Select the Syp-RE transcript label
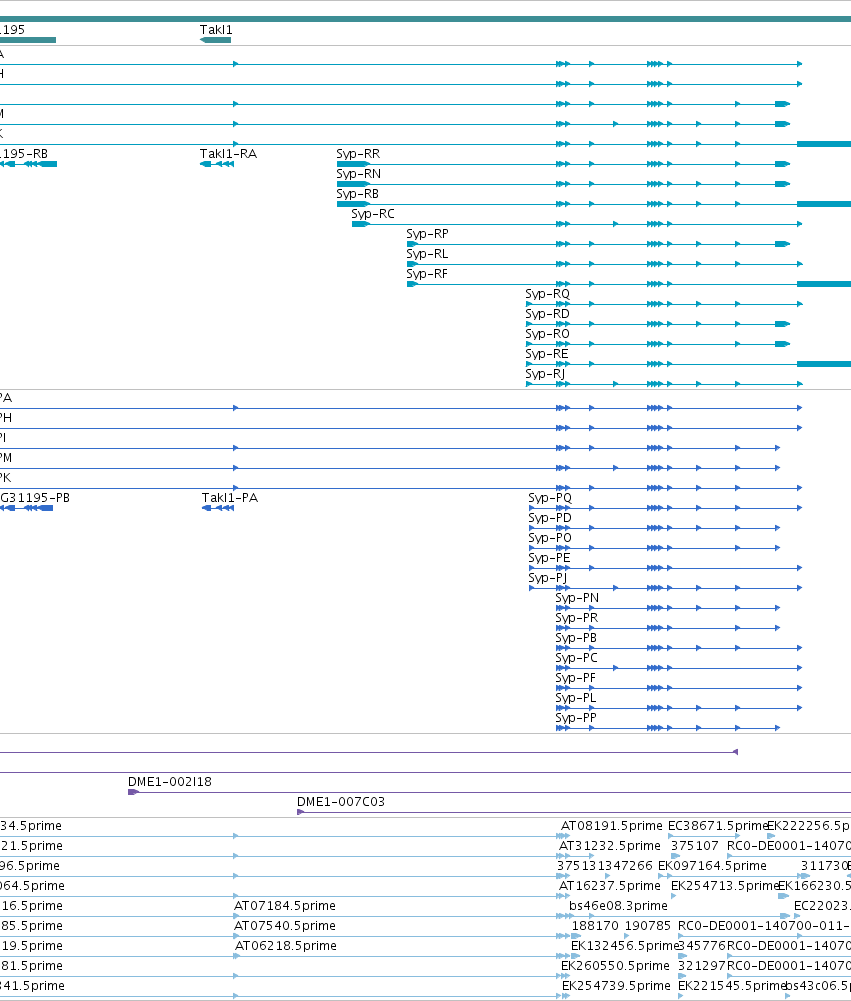The image size is (851, 1001). (x=546, y=354)
